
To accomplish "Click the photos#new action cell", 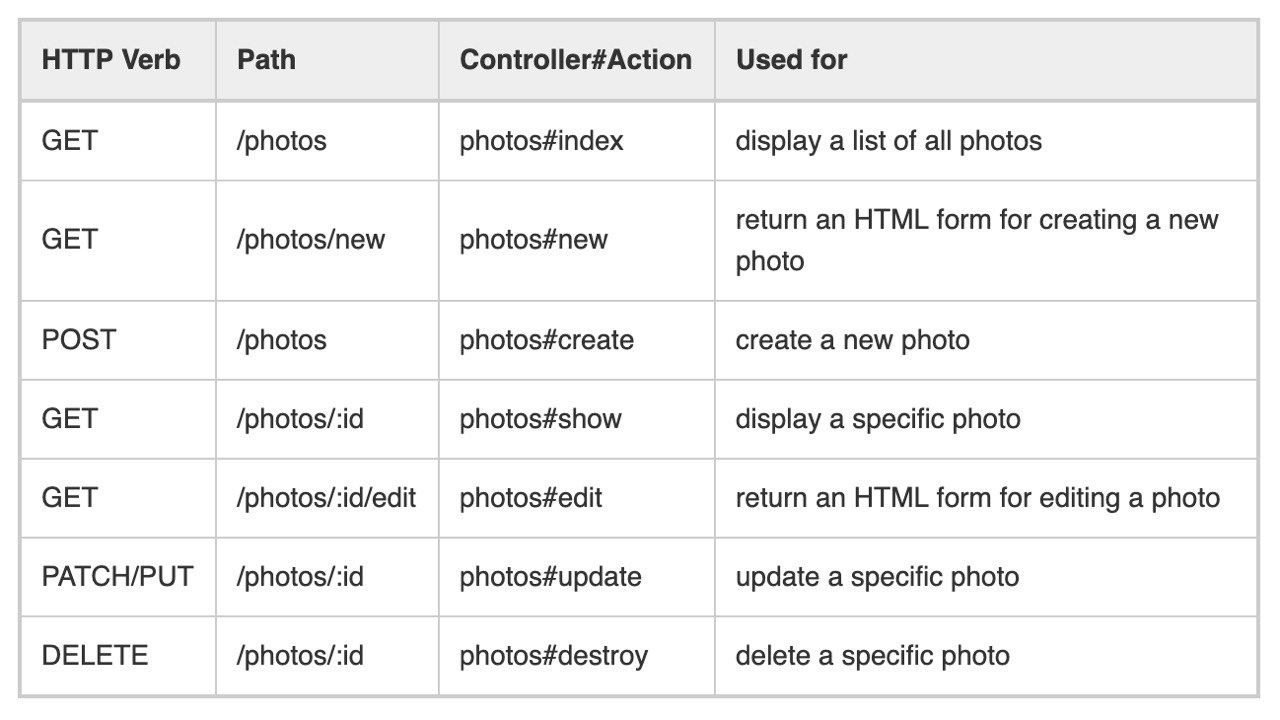I will pyautogui.click(x=576, y=240).
